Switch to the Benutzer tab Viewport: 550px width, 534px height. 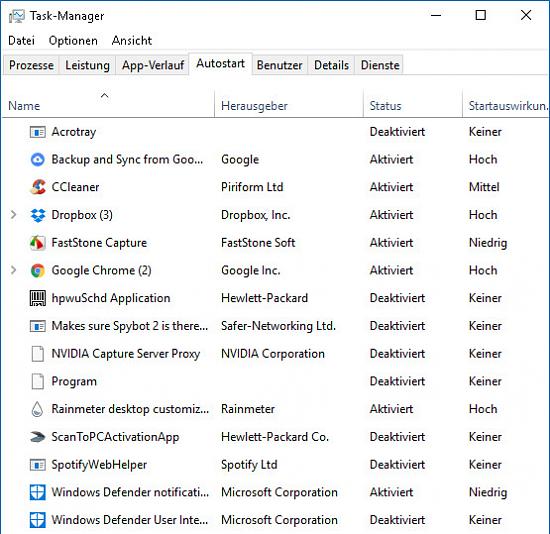click(x=280, y=65)
